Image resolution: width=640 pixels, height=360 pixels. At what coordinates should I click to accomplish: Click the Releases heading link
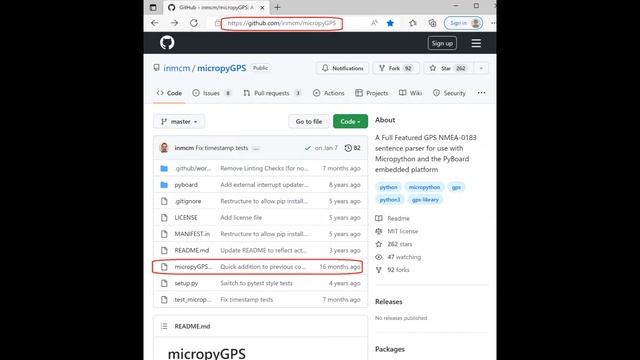click(x=389, y=302)
